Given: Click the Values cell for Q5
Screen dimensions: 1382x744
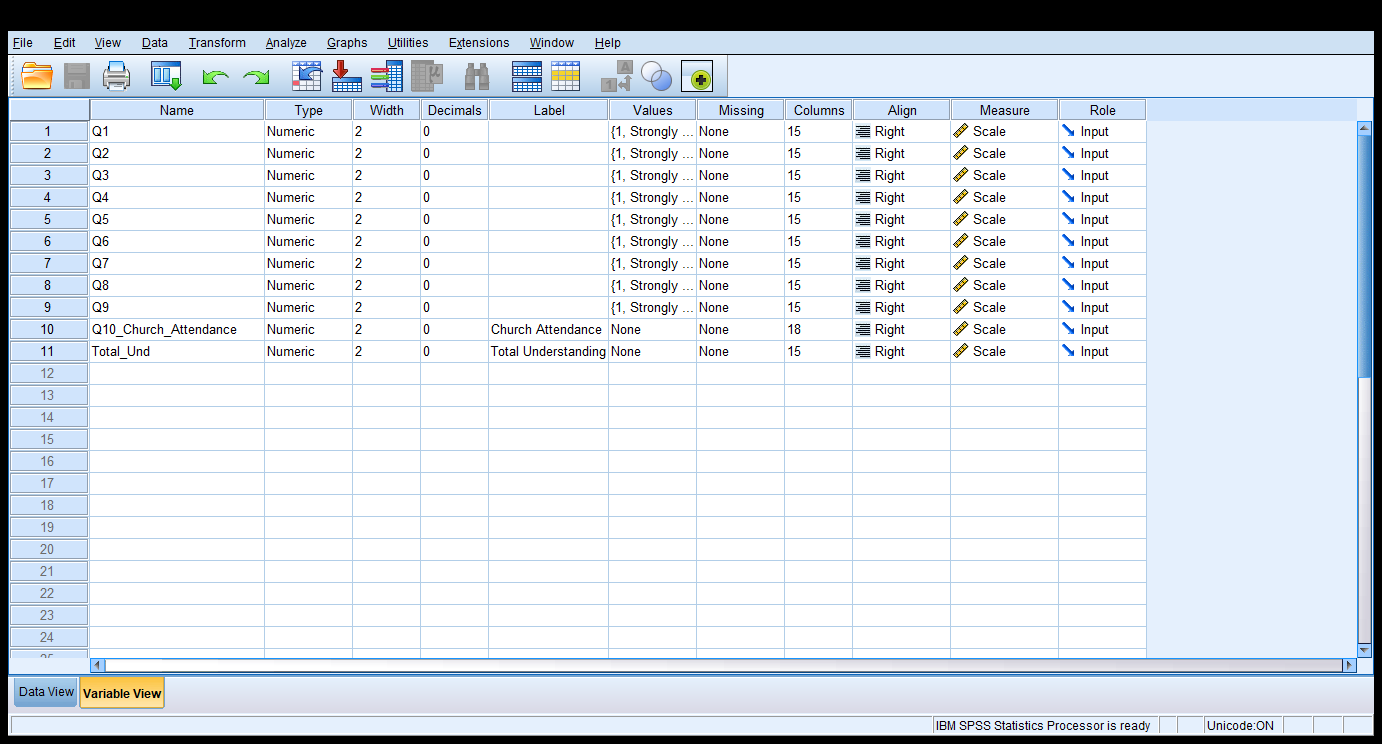Looking at the screenshot, I should click(x=652, y=219).
